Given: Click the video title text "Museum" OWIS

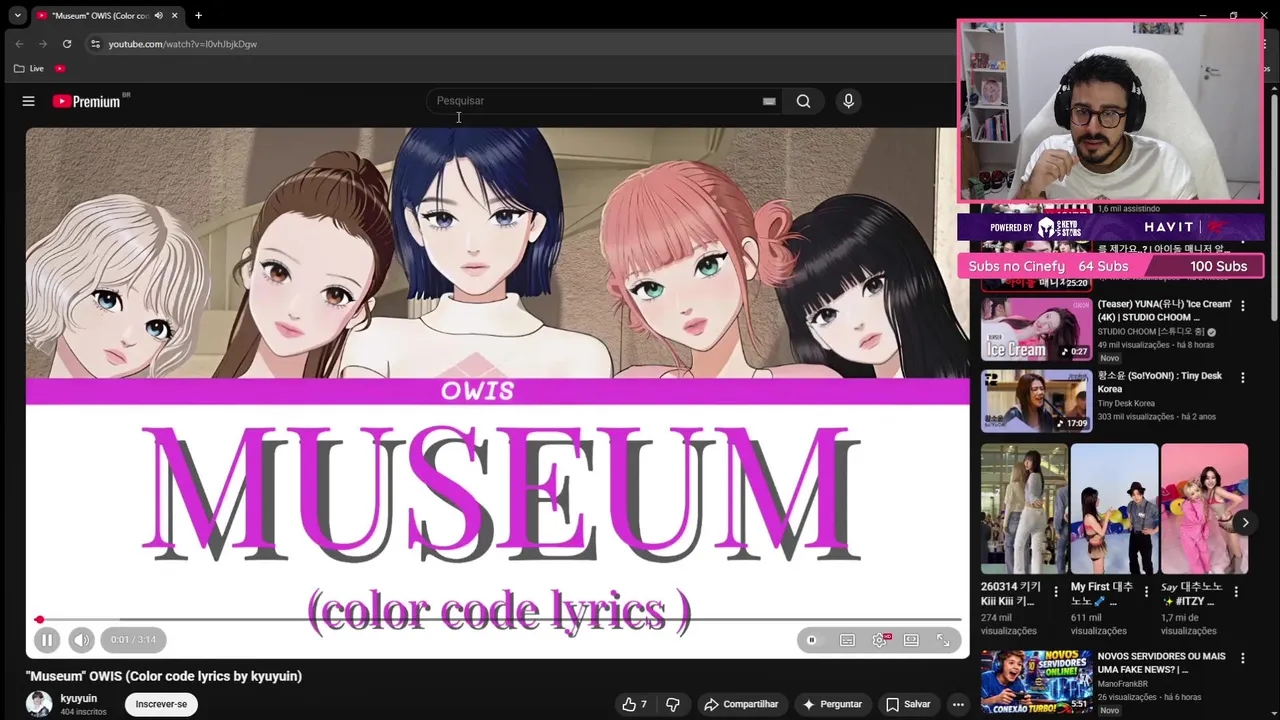Looking at the screenshot, I should pyautogui.click(x=164, y=676).
